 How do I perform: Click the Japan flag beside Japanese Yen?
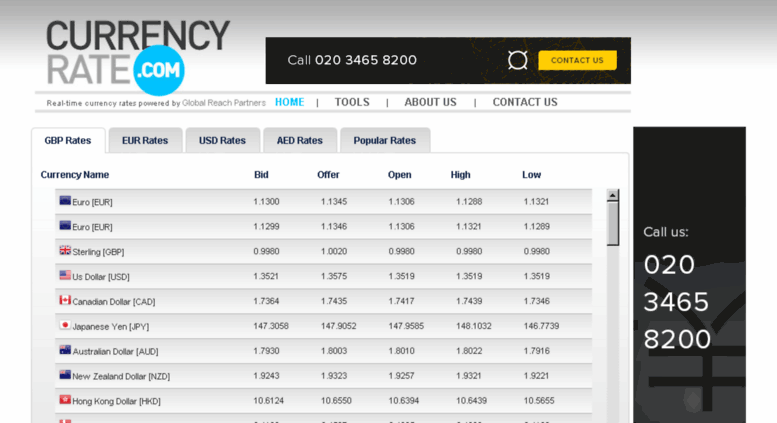(65, 325)
